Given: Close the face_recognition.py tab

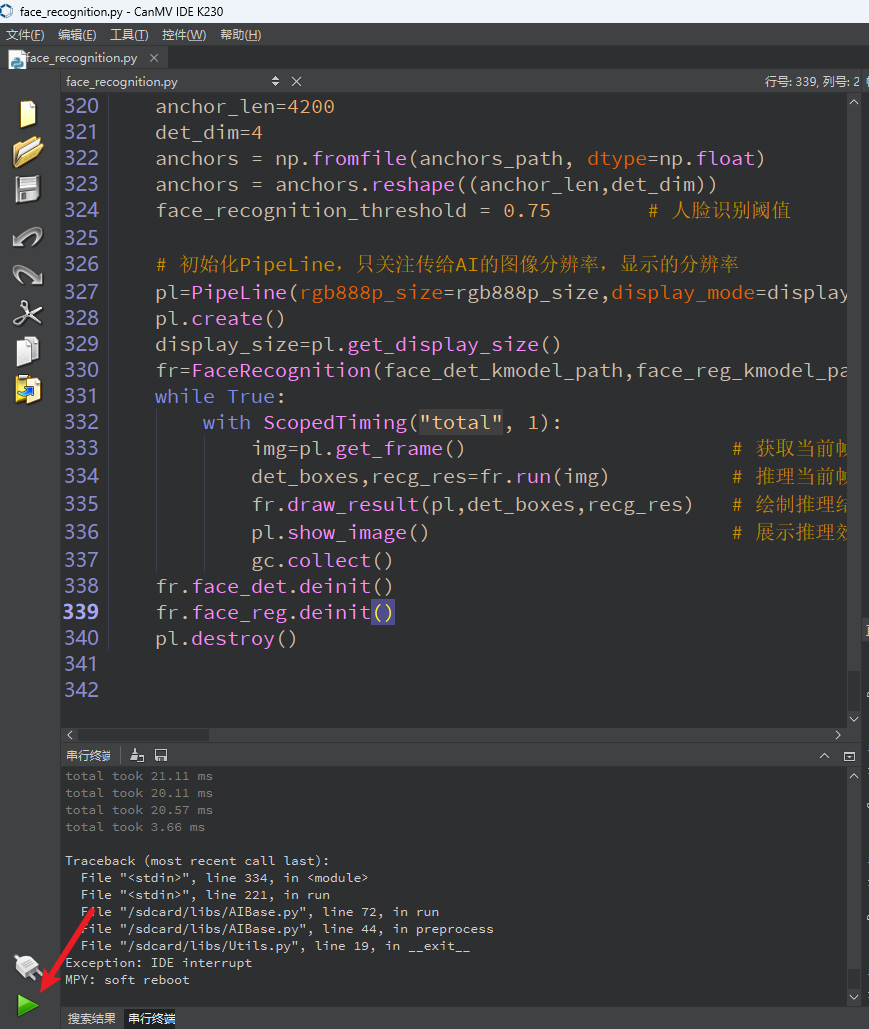Looking at the screenshot, I should click(x=154, y=58).
